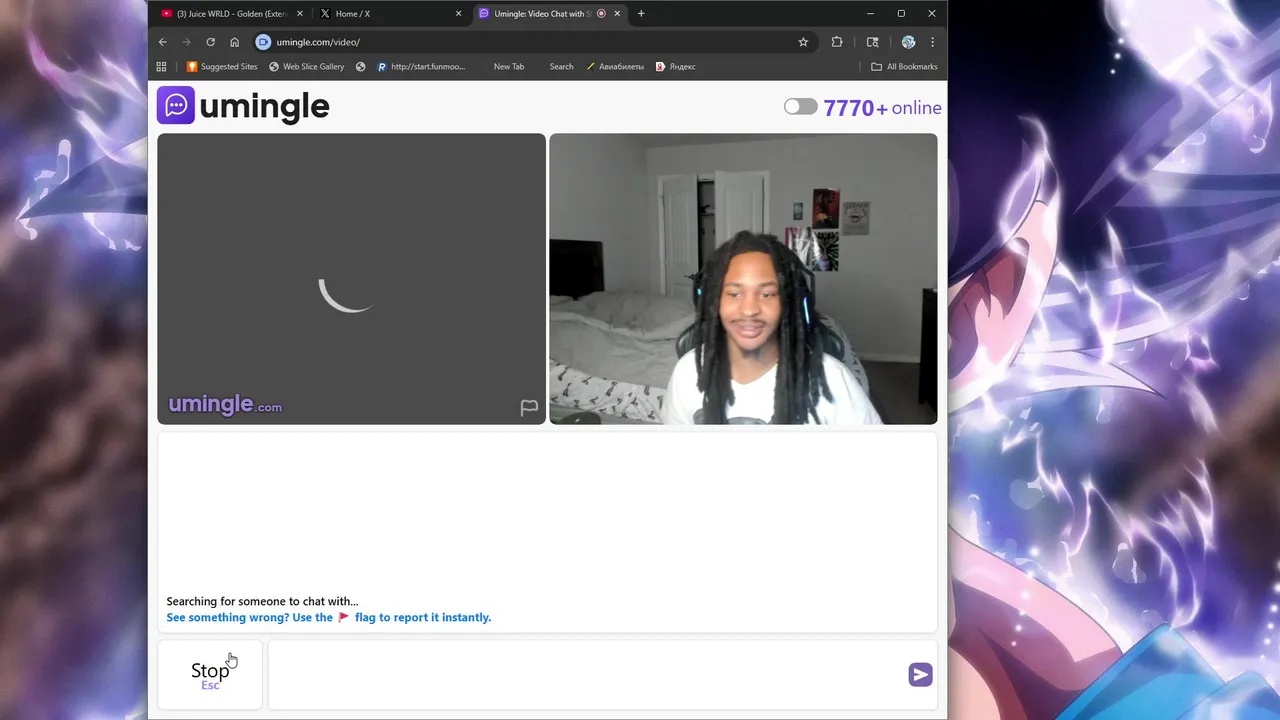The height and width of the screenshot is (720, 1280).
Task: Open the tab search icon in toolbar
Action: pyautogui.click(x=873, y=42)
